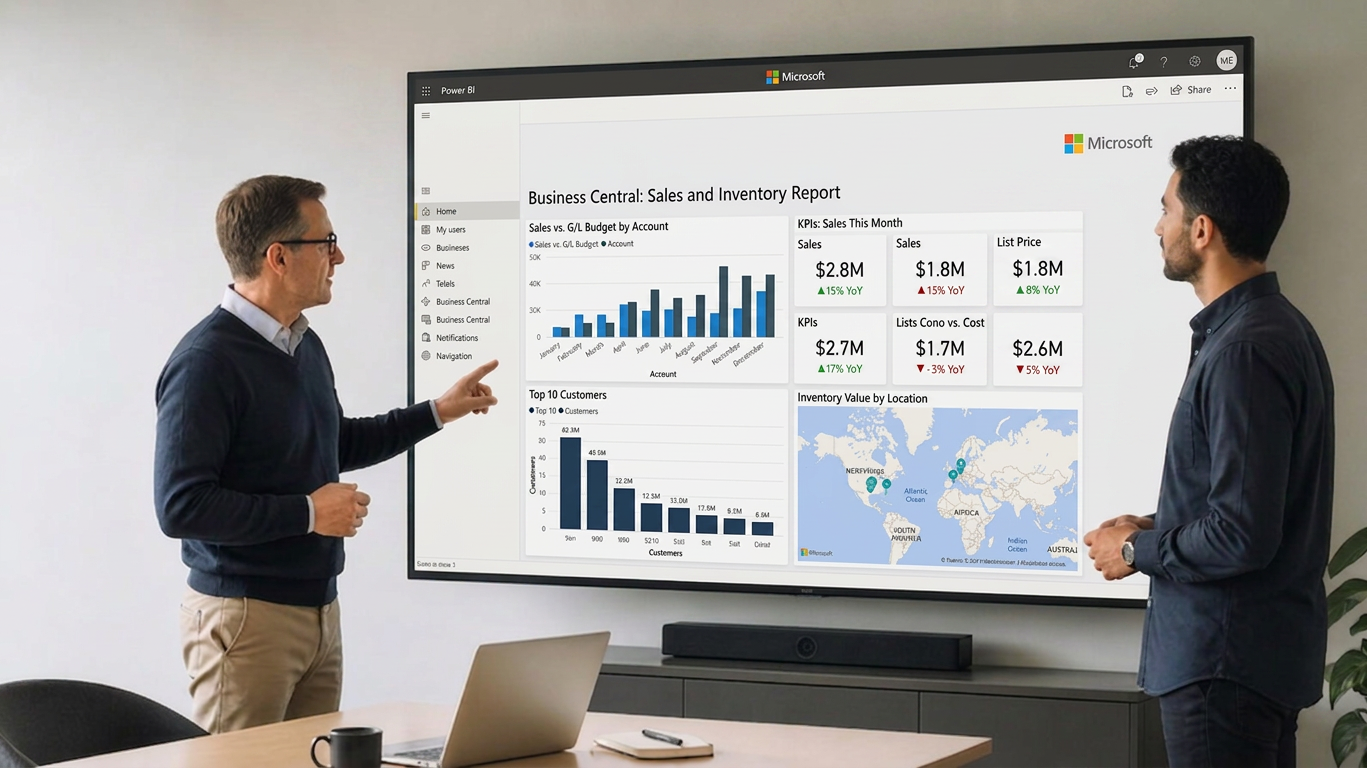Open the settings gear in the top bar
Screen dimensions: 1367x768
click(1195, 61)
